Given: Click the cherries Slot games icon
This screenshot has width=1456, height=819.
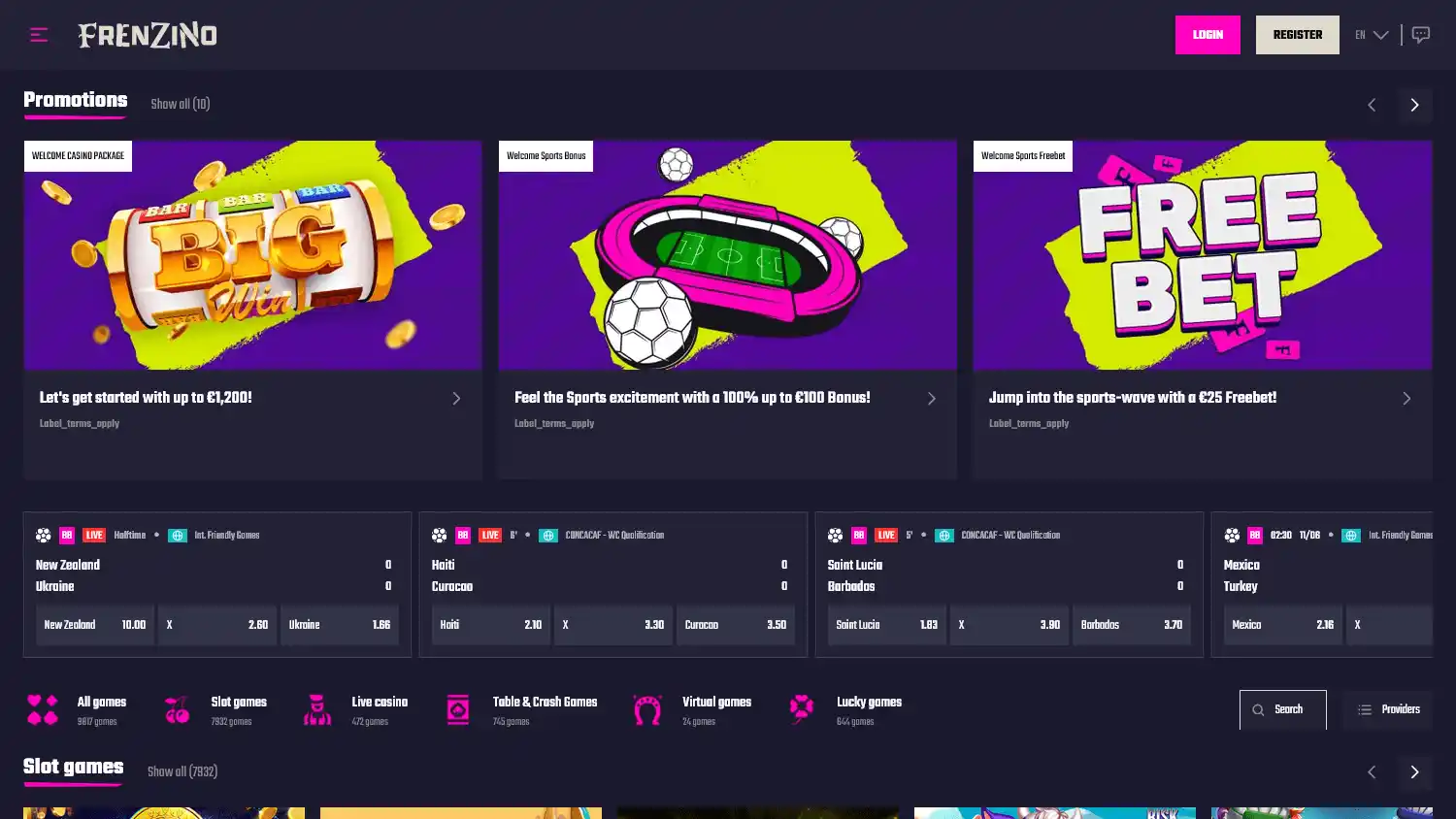Looking at the screenshot, I should [x=177, y=709].
